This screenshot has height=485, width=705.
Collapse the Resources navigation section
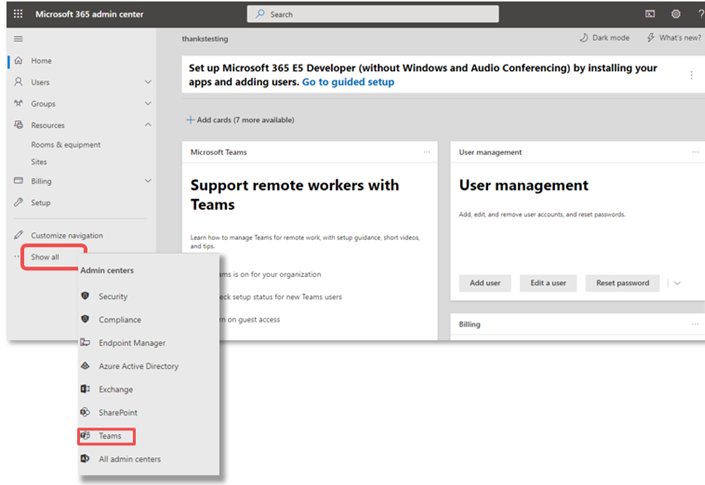pos(148,125)
